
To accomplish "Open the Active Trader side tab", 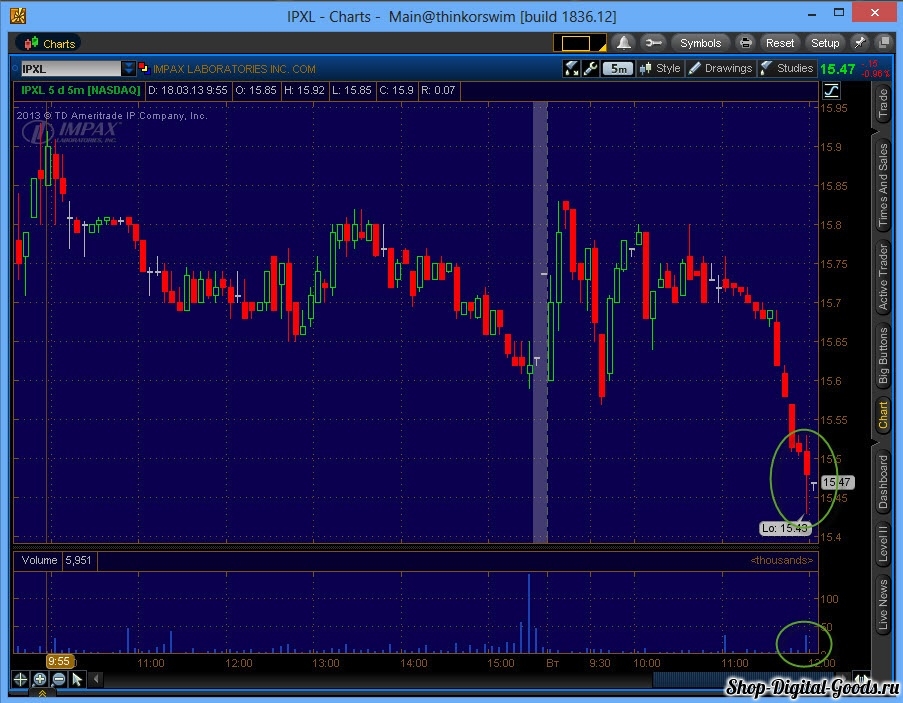I will pyautogui.click(x=882, y=277).
